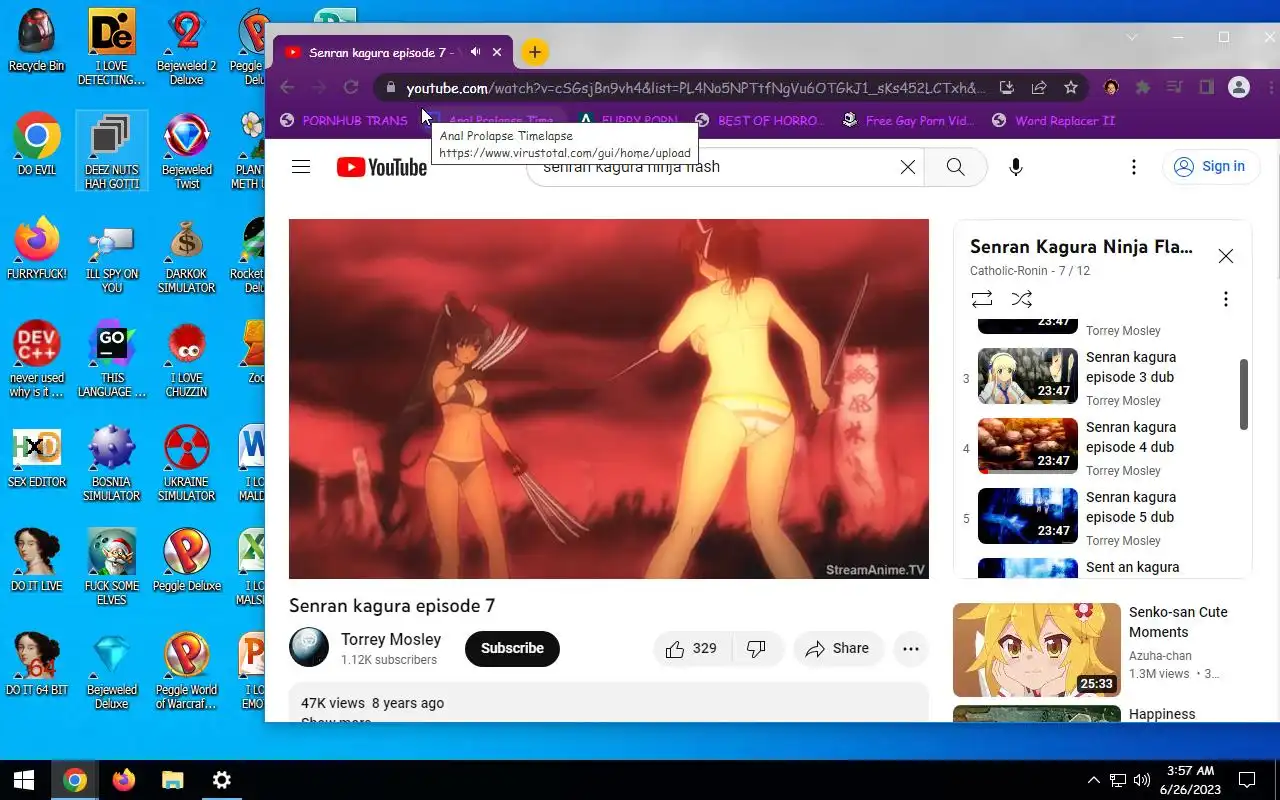Image resolution: width=1280 pixels, height=800 pixels.
Task: Open the BEST OF HORRO... bookmark
Action: tap(760, 121)
